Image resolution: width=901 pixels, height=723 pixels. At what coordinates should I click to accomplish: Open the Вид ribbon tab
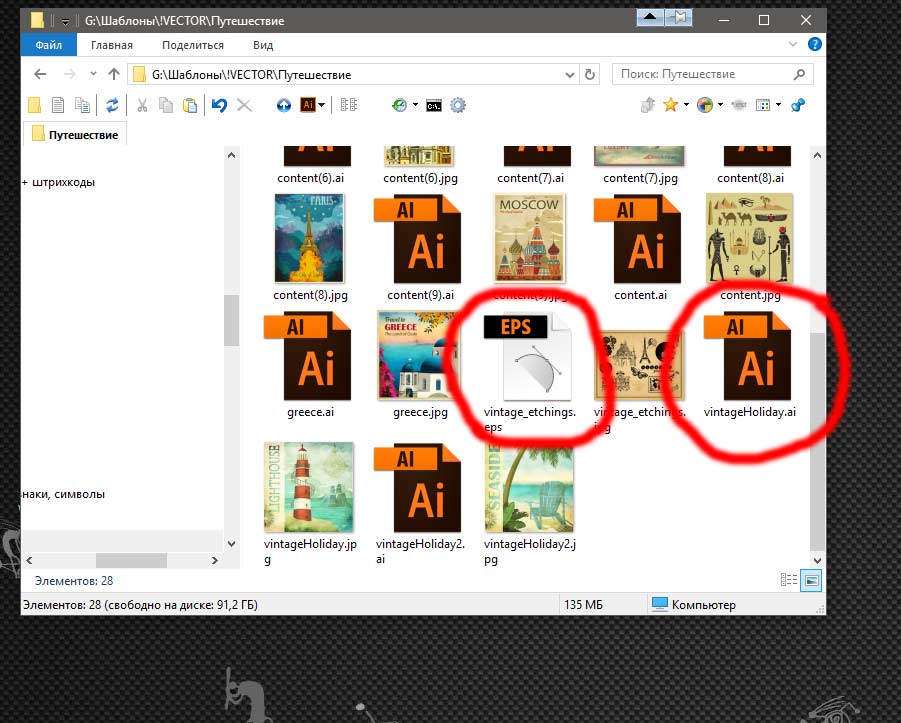(x=263, y=45)
